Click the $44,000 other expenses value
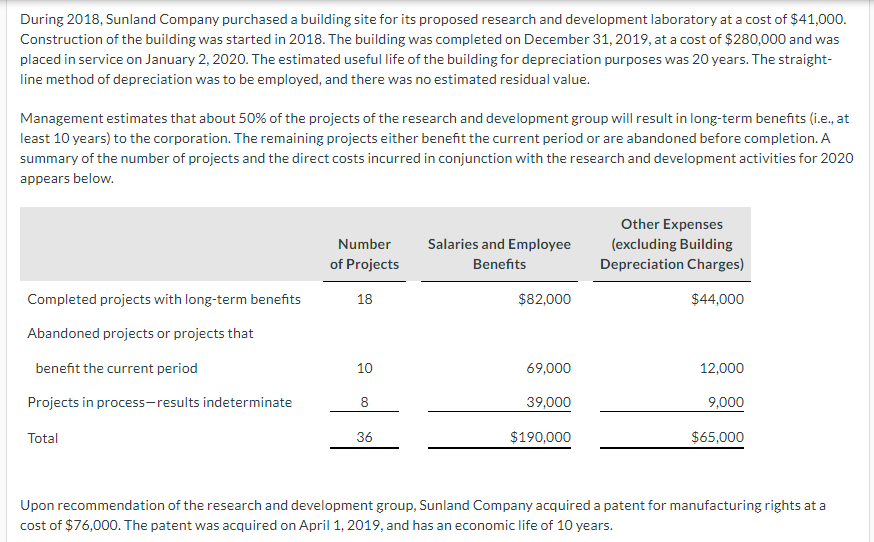This screenshot has height=542, width=874. point(717,299)
